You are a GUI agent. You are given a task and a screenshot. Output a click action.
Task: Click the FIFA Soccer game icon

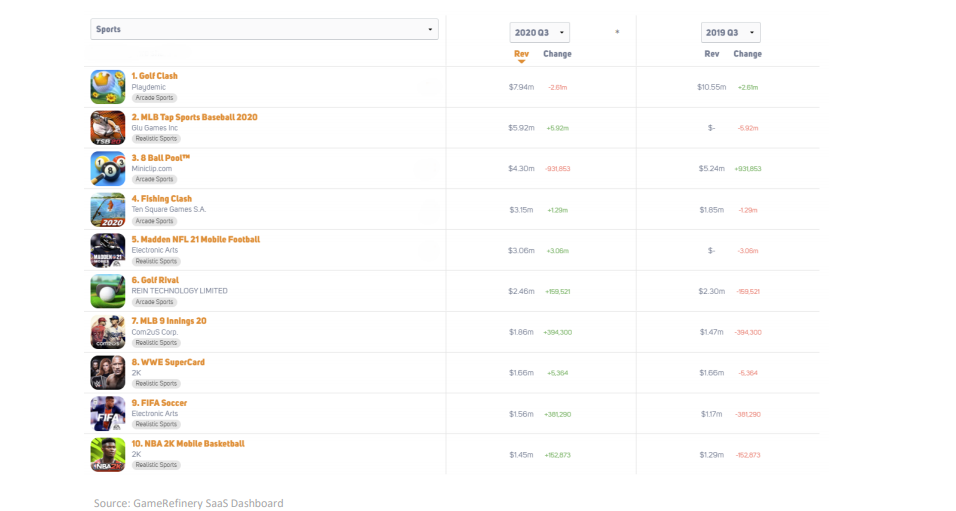click(x=108, y=414)
